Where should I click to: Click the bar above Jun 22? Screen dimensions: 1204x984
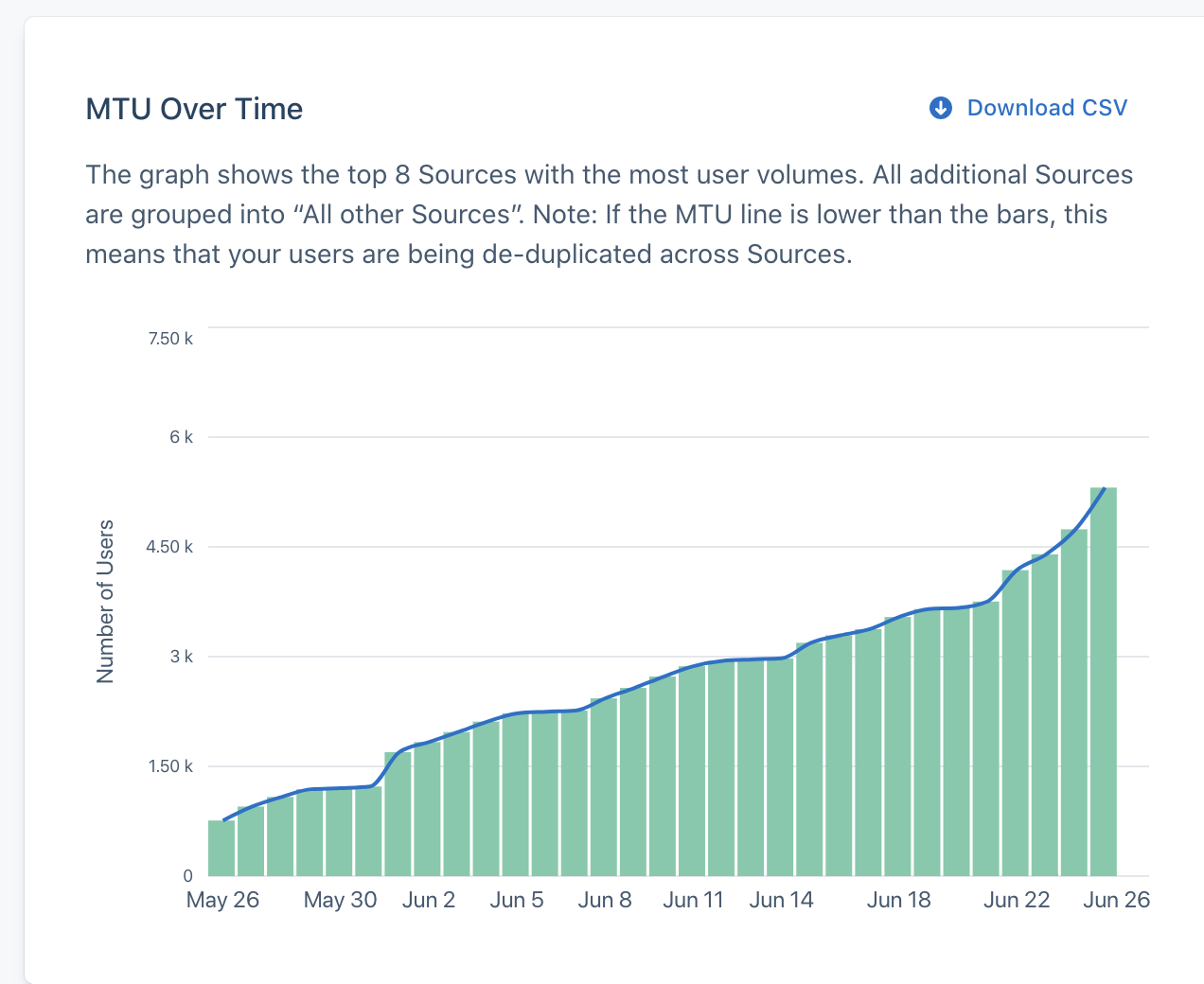coord(1015,722)
